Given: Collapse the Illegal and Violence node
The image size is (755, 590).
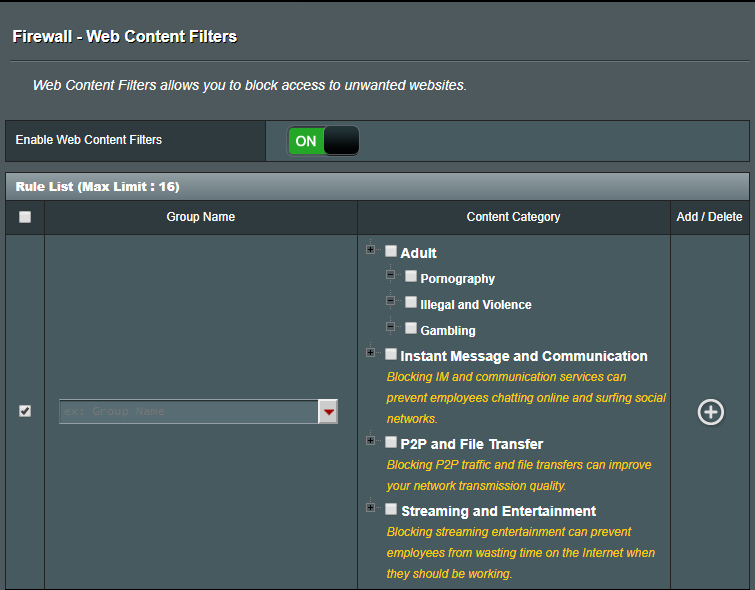Looking at the screenshot, I should tap(391, 301).
